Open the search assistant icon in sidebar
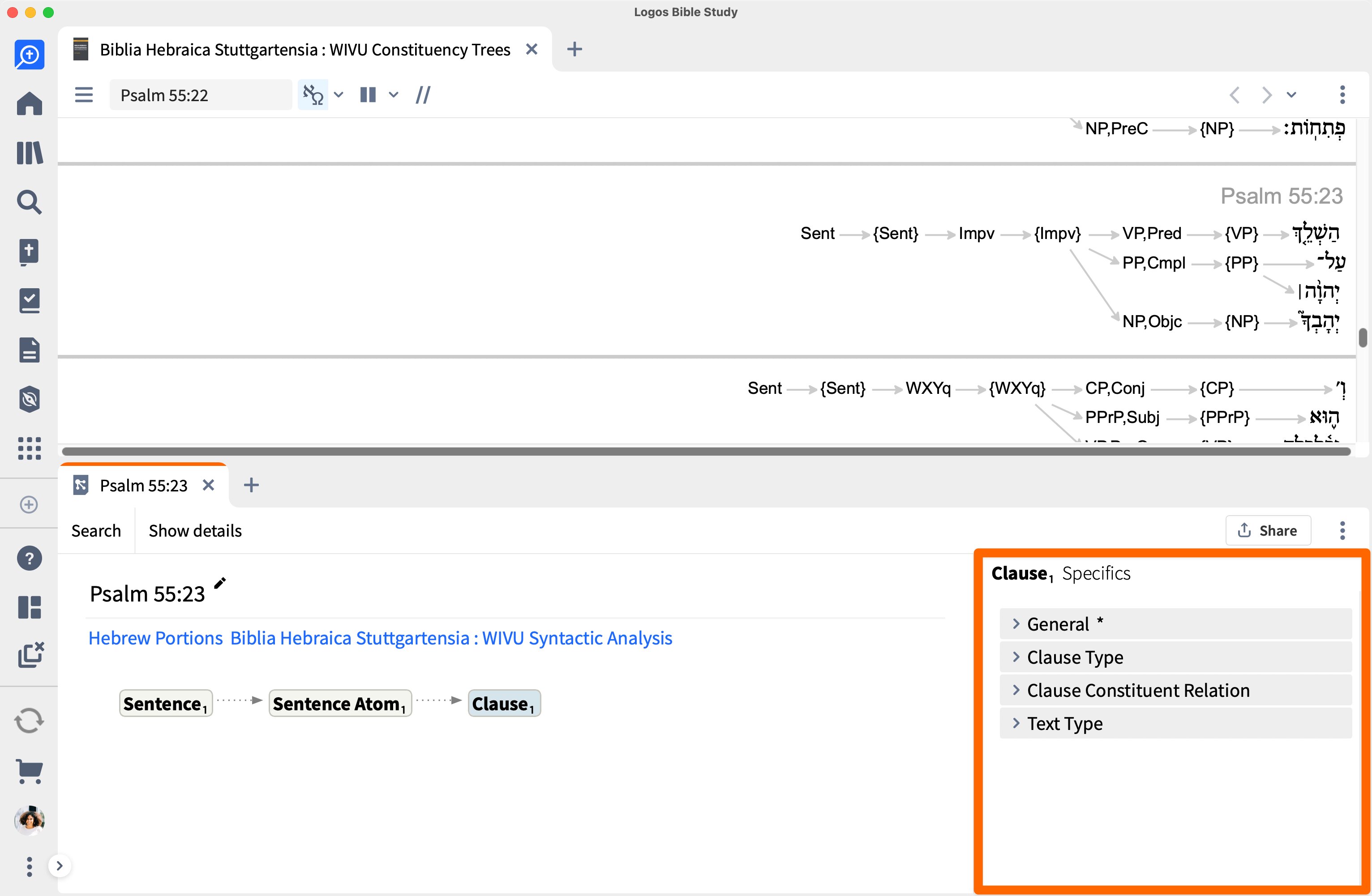The image size is (1372, 896). [30, 55]
